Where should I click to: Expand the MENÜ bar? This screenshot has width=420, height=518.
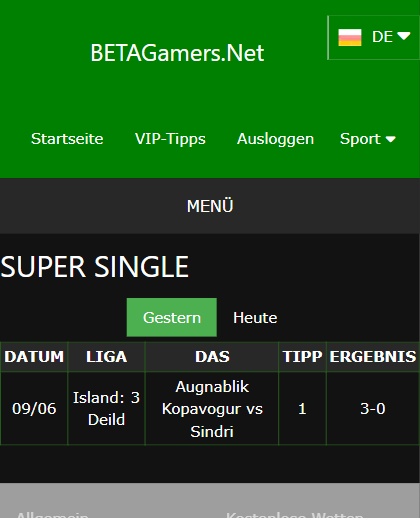point(210,206)
